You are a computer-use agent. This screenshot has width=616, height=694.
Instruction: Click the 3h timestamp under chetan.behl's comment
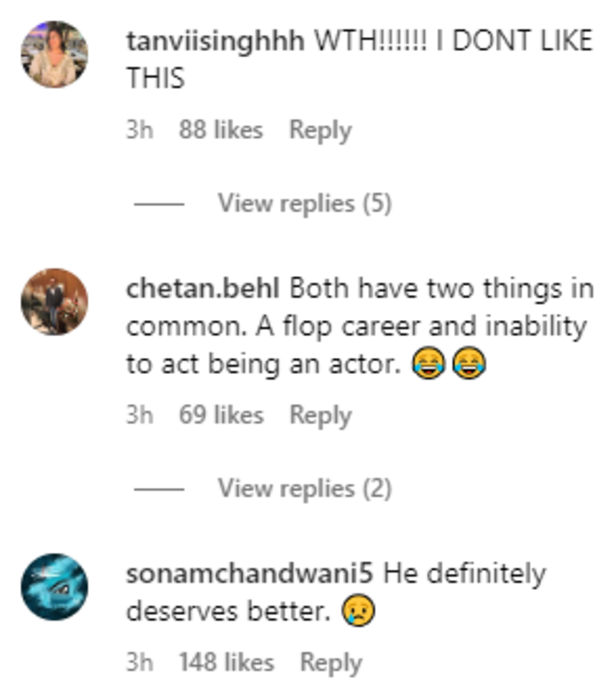139,415
